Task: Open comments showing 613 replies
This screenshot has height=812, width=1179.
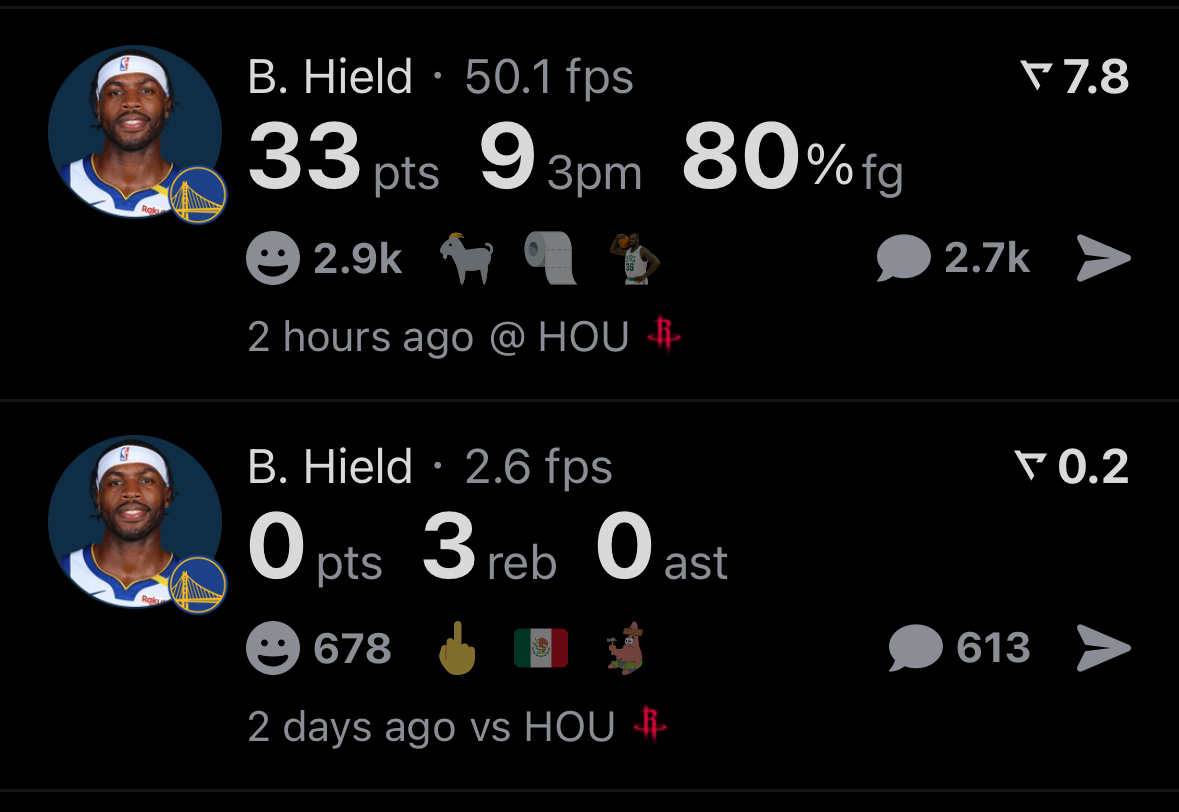Action: 959,647
